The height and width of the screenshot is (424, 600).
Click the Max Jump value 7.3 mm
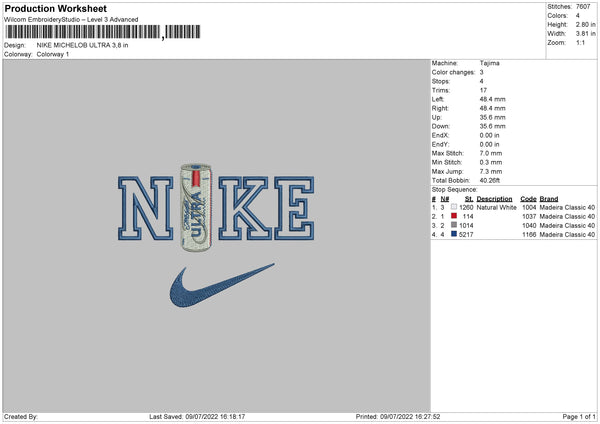click(491, 171)
